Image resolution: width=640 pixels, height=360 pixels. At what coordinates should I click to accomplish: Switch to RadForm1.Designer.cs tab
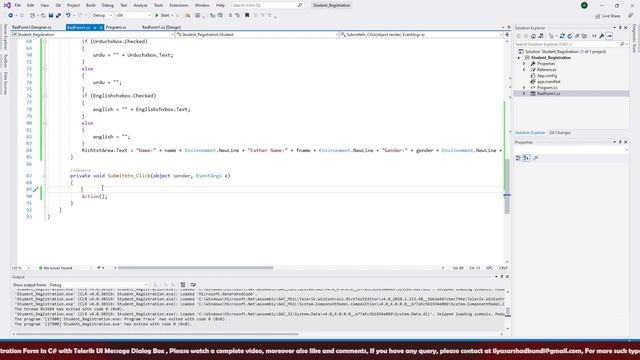32,27
